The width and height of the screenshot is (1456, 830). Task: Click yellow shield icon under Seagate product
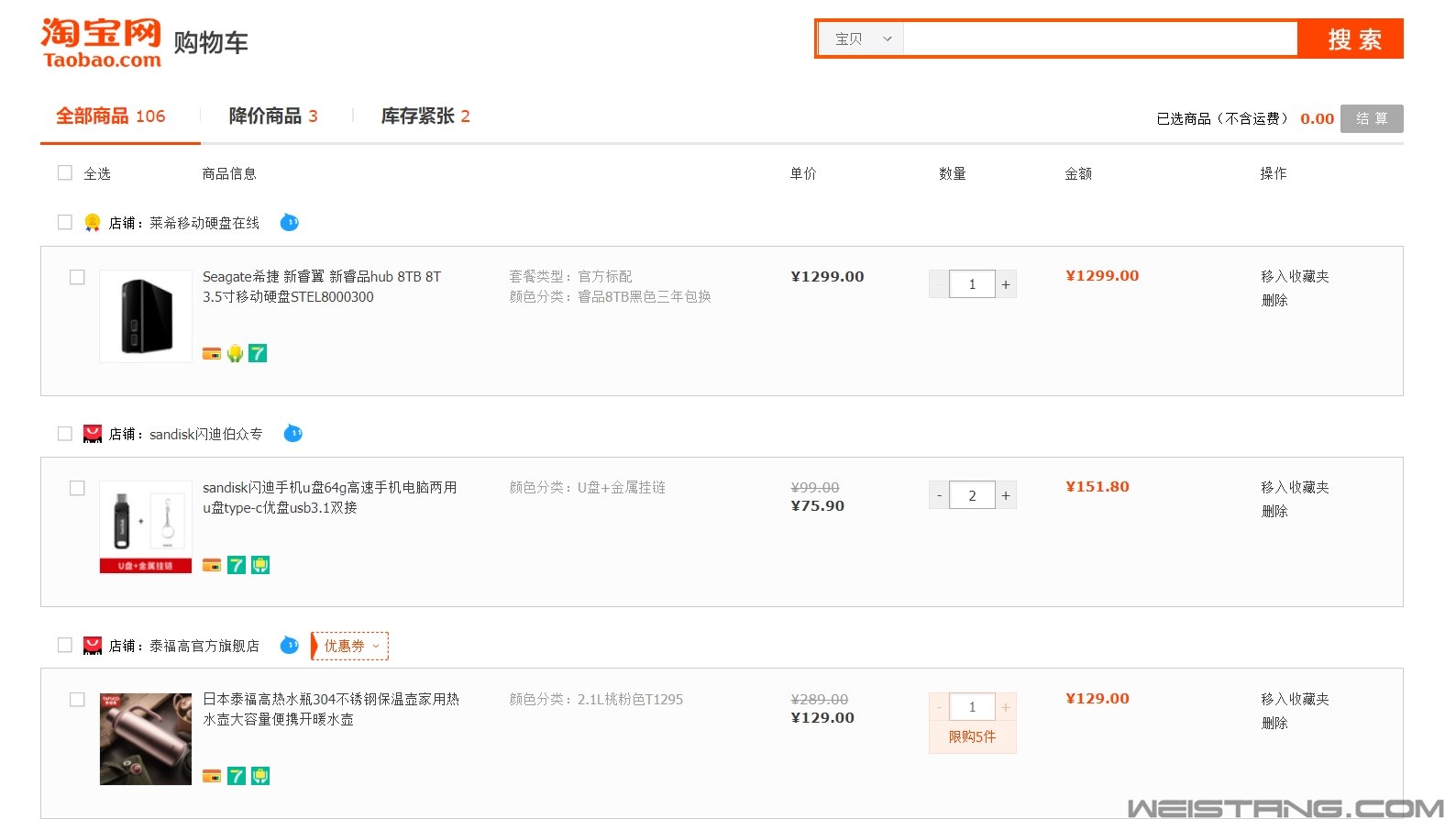click(x=236, y=353)
